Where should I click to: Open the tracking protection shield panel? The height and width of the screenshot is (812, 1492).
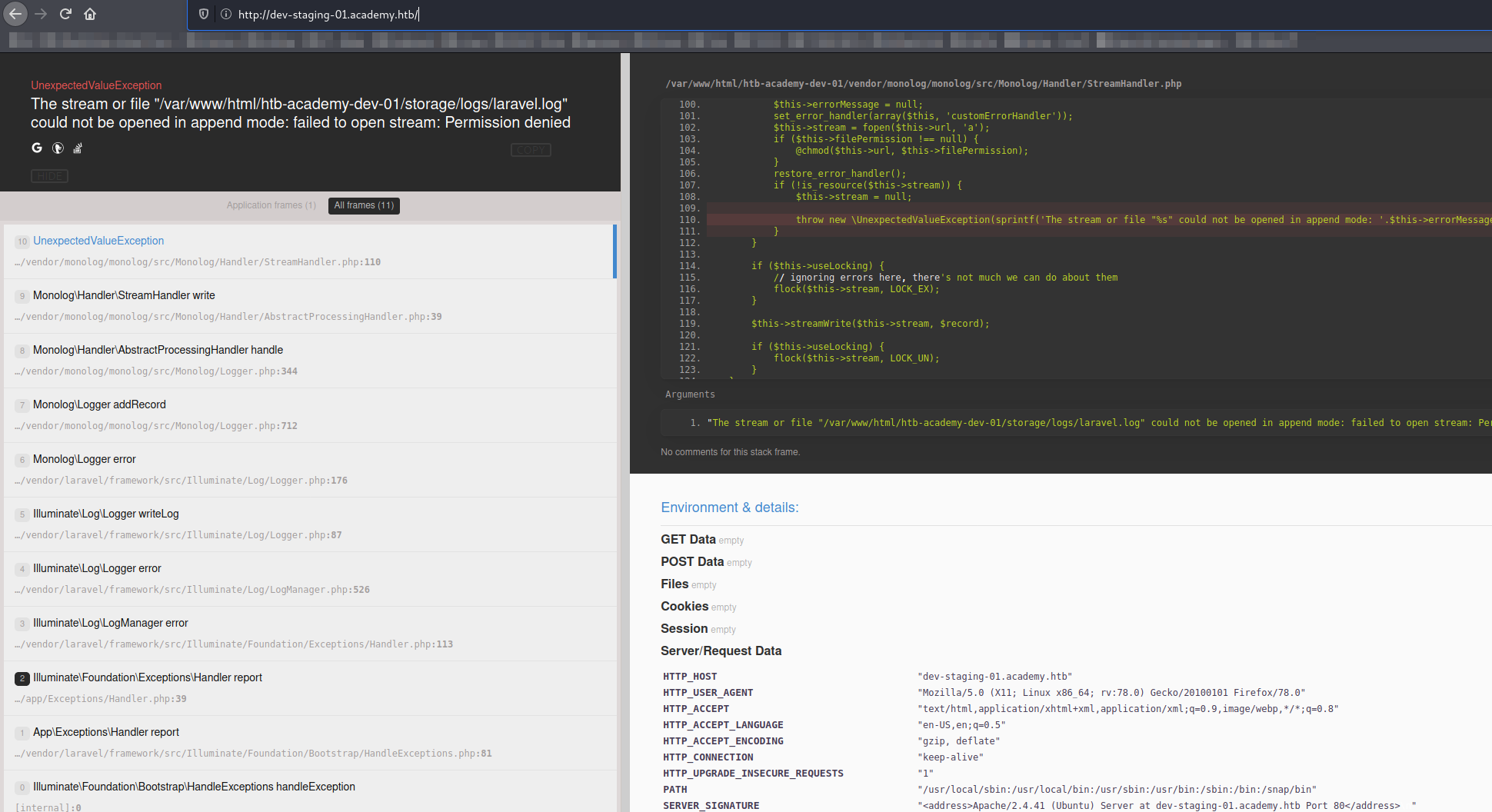202,14
